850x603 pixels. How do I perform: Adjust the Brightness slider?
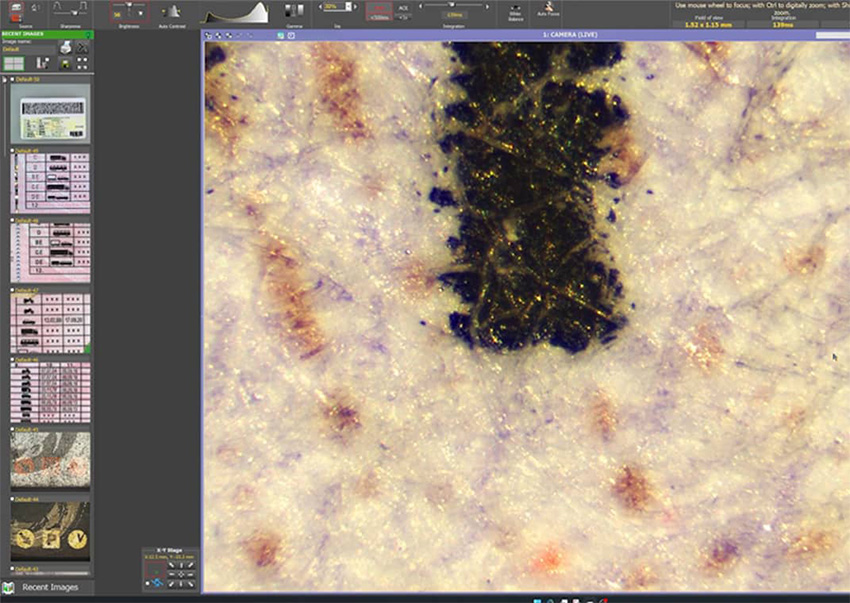(129, 4)
